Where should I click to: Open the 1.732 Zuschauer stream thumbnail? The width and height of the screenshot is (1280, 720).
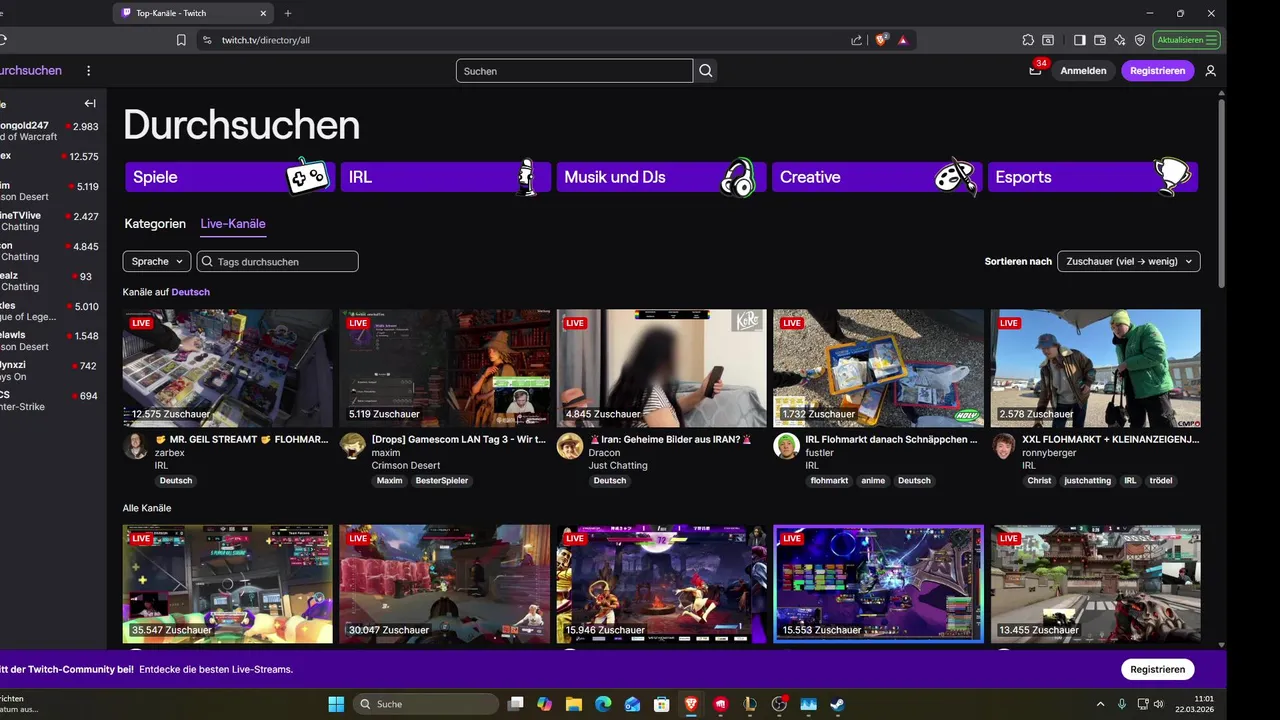click(x=879, y=368)
